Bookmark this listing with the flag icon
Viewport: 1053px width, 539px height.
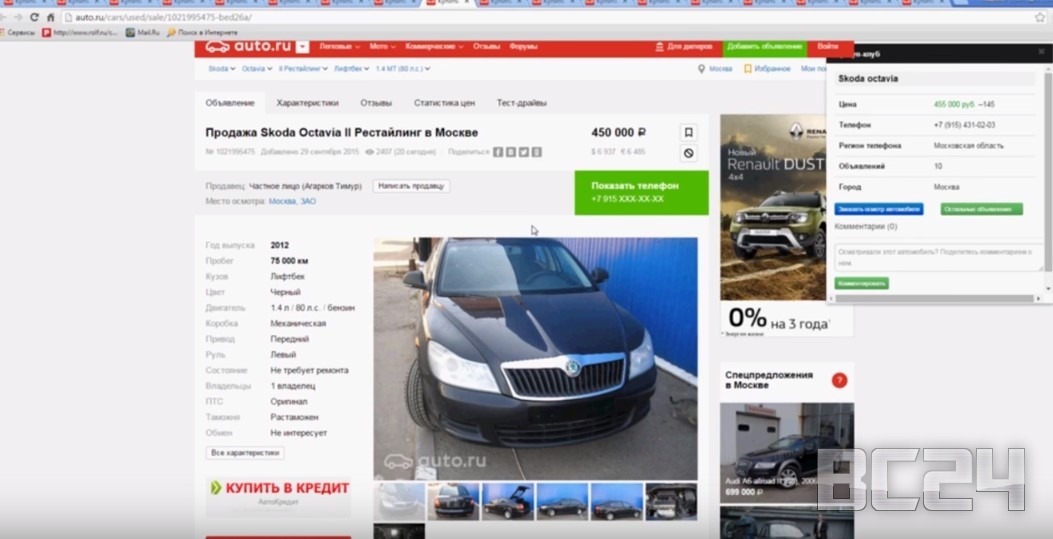pyautogui.click(x=688, y=132)
